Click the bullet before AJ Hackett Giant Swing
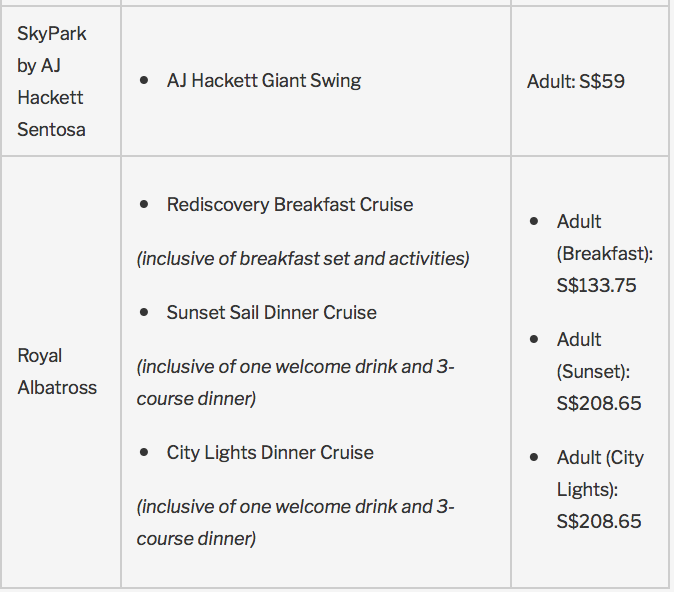The width and height of the screenshot is (674, 592). (x=145, y=81)
